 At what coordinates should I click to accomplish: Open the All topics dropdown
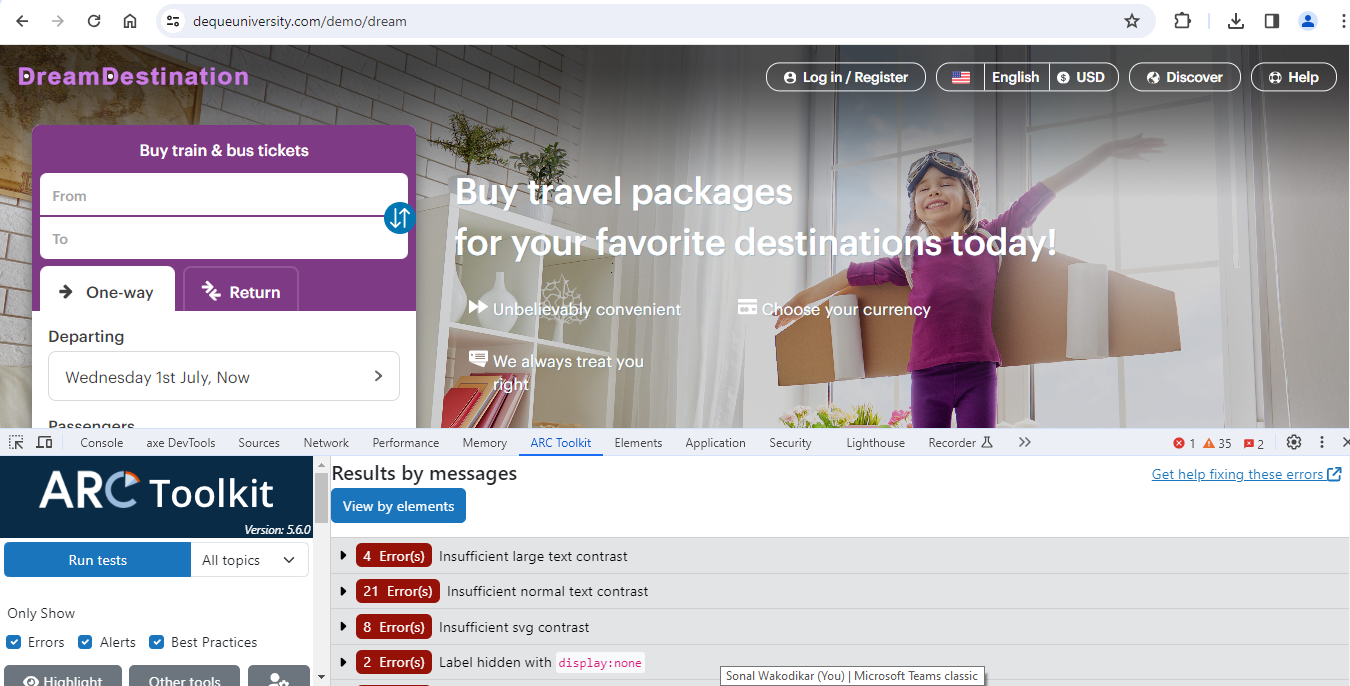(x=250, y=560)
